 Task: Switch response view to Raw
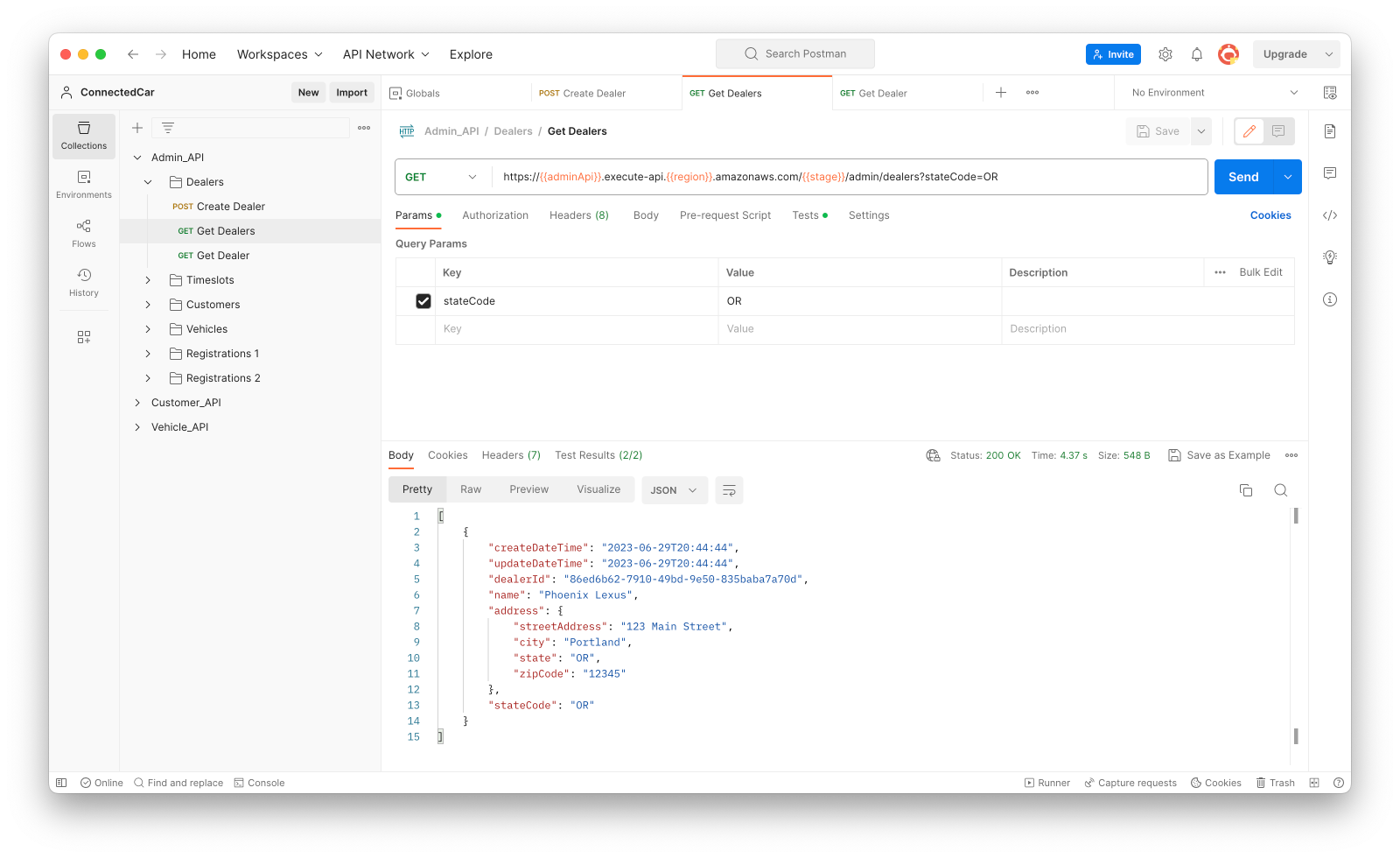tap(471, 489)
